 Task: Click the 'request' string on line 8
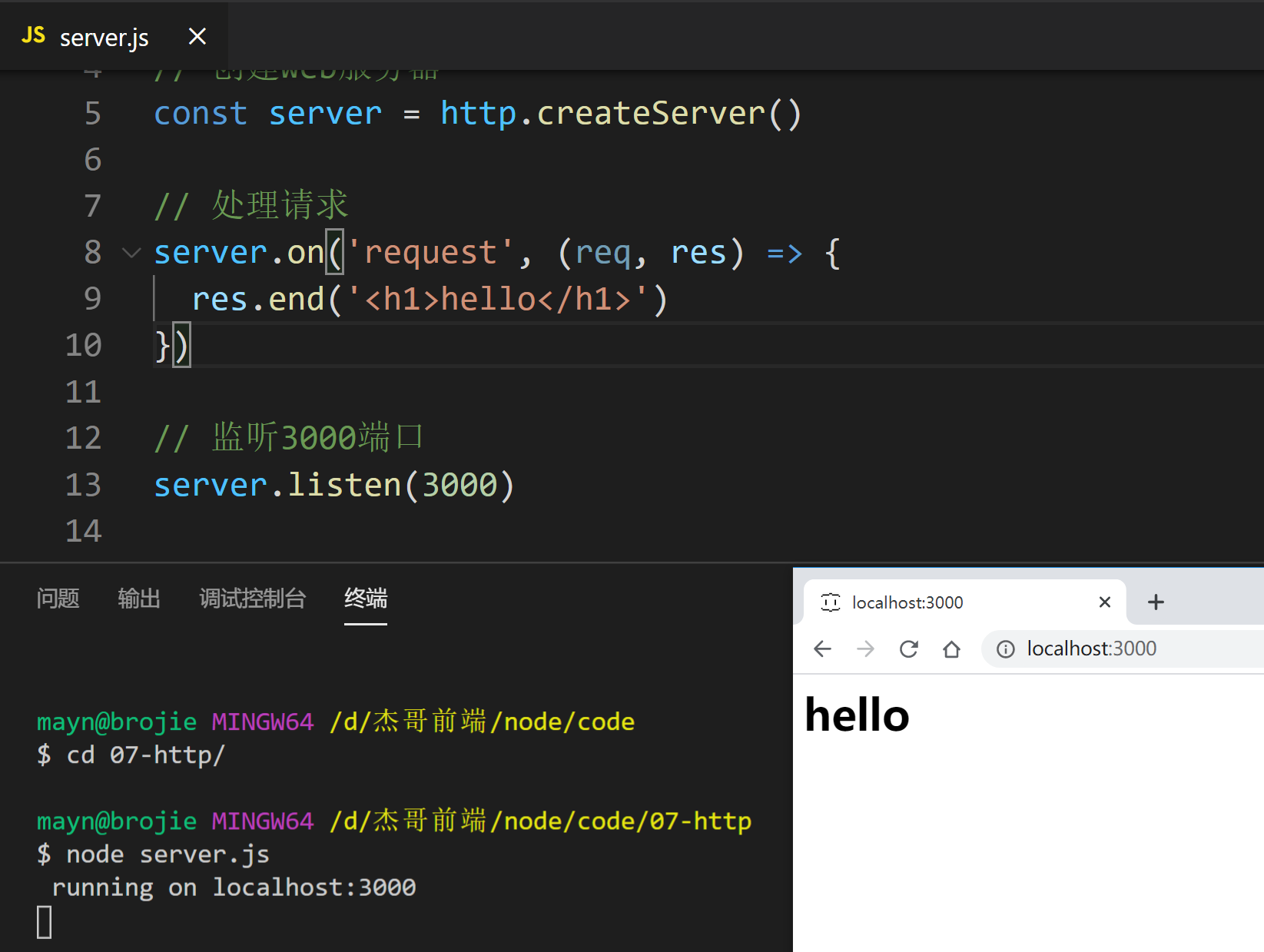[430, 253]
